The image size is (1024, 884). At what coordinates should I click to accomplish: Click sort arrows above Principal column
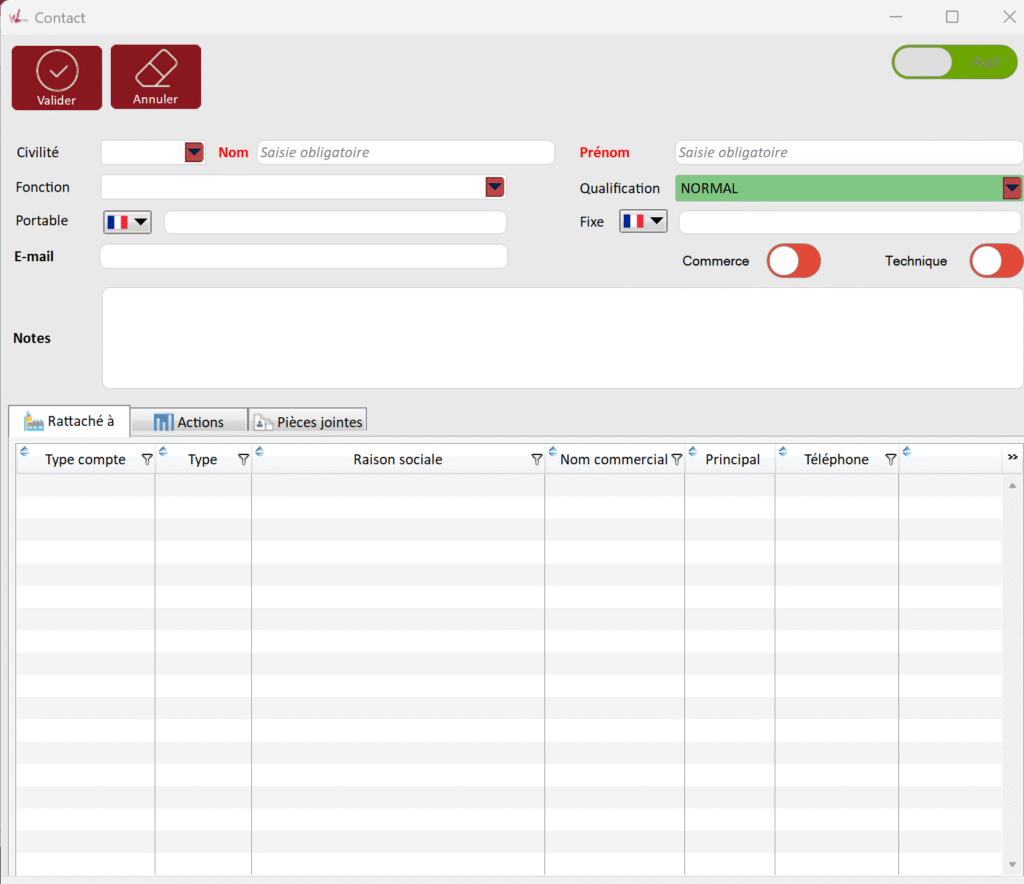(693, 451)
